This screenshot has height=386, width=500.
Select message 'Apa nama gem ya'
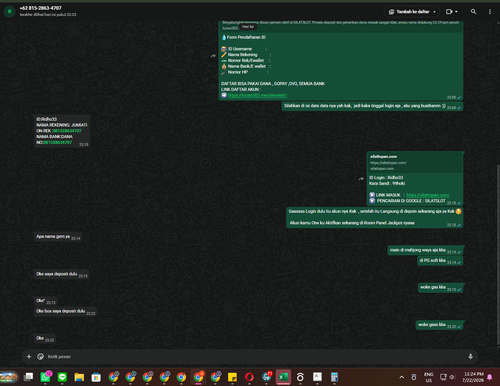coord(57,237)
